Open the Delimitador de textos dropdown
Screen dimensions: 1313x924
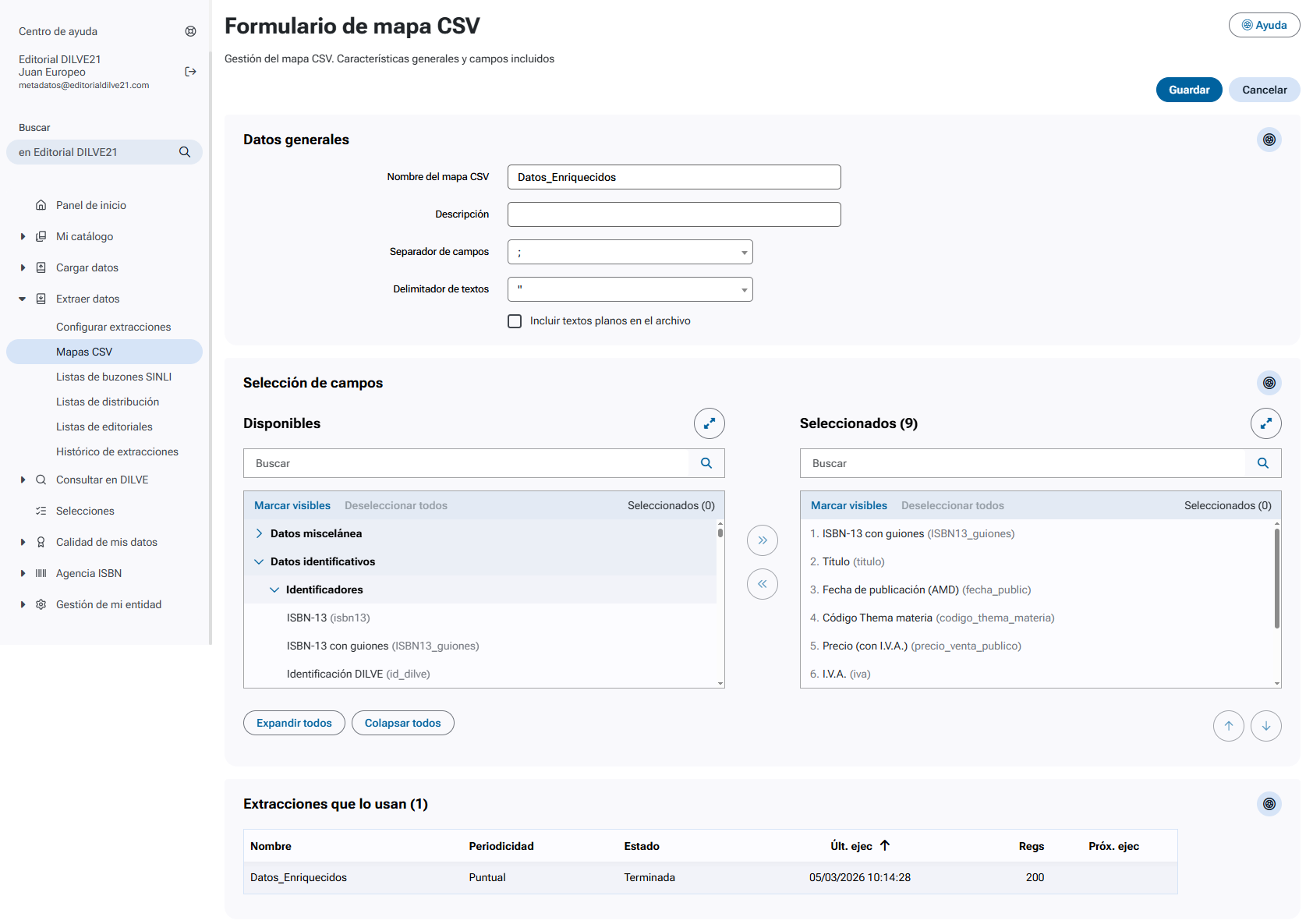pyautogui.click(x=630, y=289)
